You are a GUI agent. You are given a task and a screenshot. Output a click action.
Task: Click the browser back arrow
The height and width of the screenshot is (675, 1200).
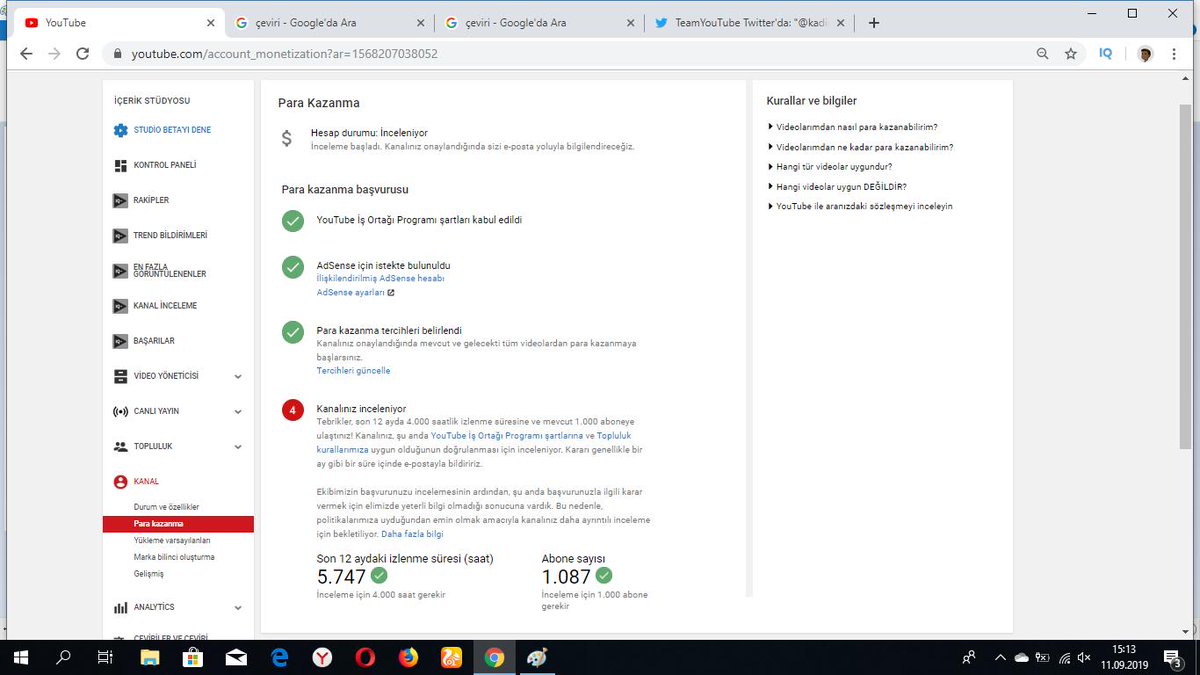coord(26,53)
